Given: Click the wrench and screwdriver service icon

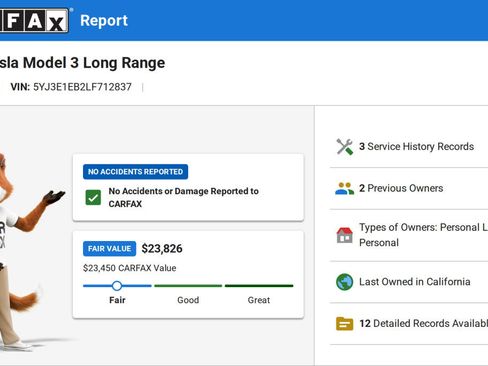Looking at the screenshot, I should 345,147.
